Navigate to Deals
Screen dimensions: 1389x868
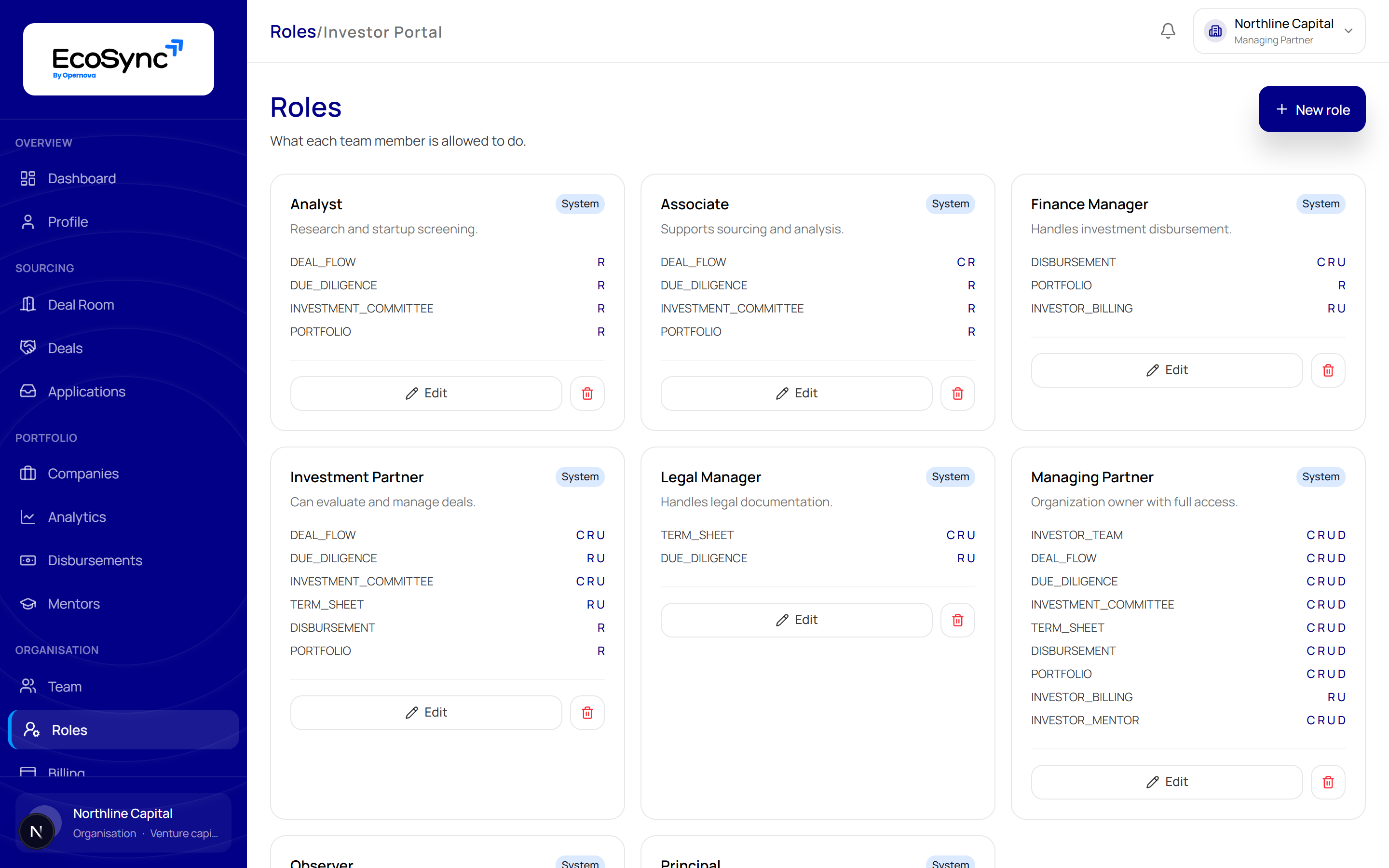pyautogui.click(x=123, y=349)
